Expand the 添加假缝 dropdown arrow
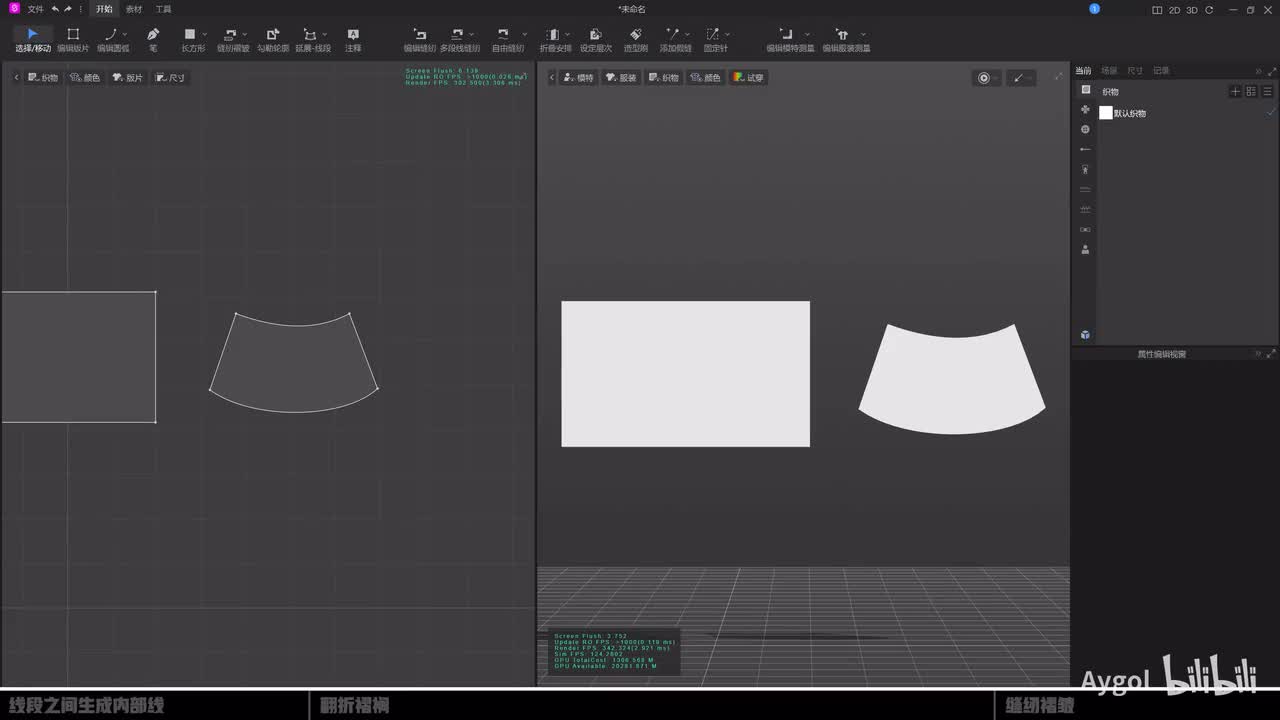This screenshot has height=720, width=1280. pos(687,35)
